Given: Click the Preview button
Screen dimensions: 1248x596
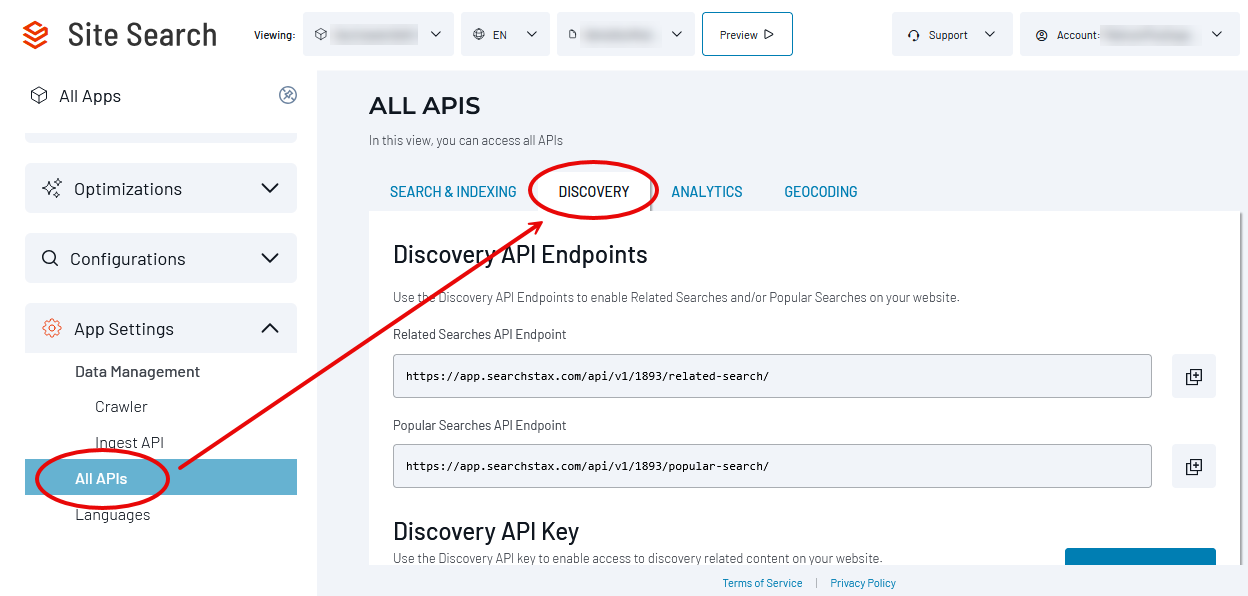Looking at the screenshot, I should (x=747, y=34).
